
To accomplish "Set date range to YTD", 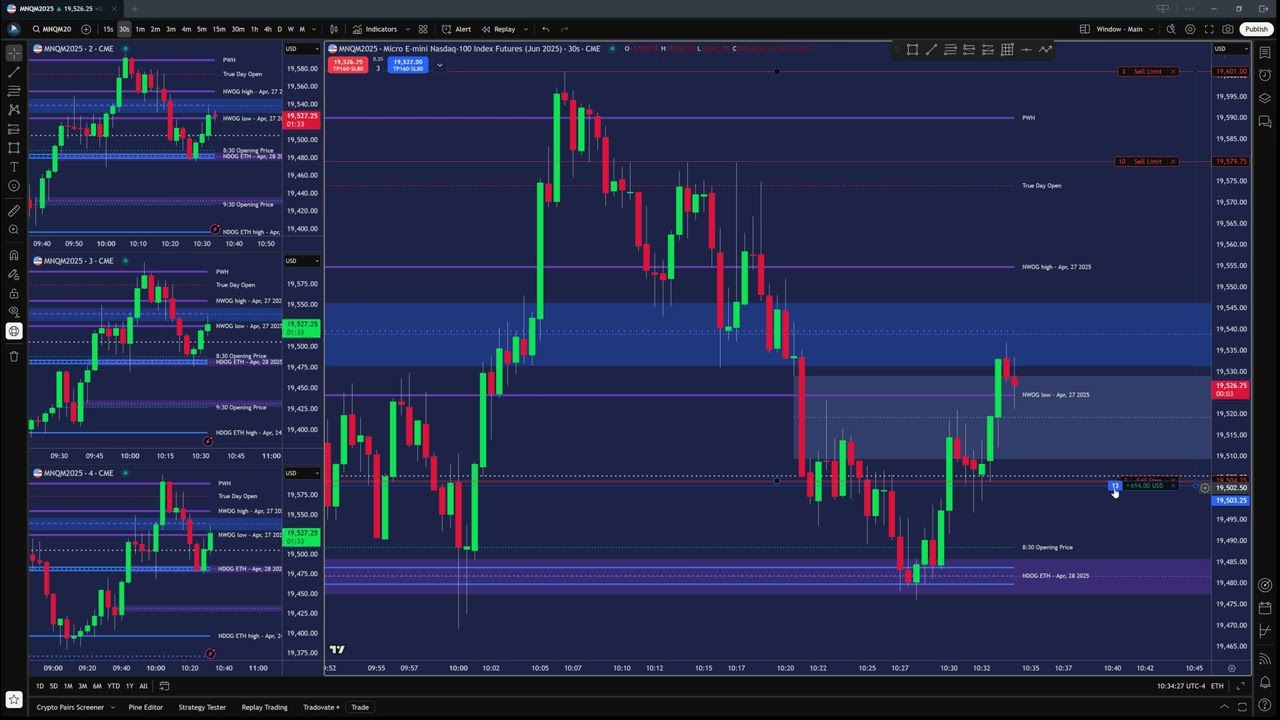I will [x=113, y=686].
